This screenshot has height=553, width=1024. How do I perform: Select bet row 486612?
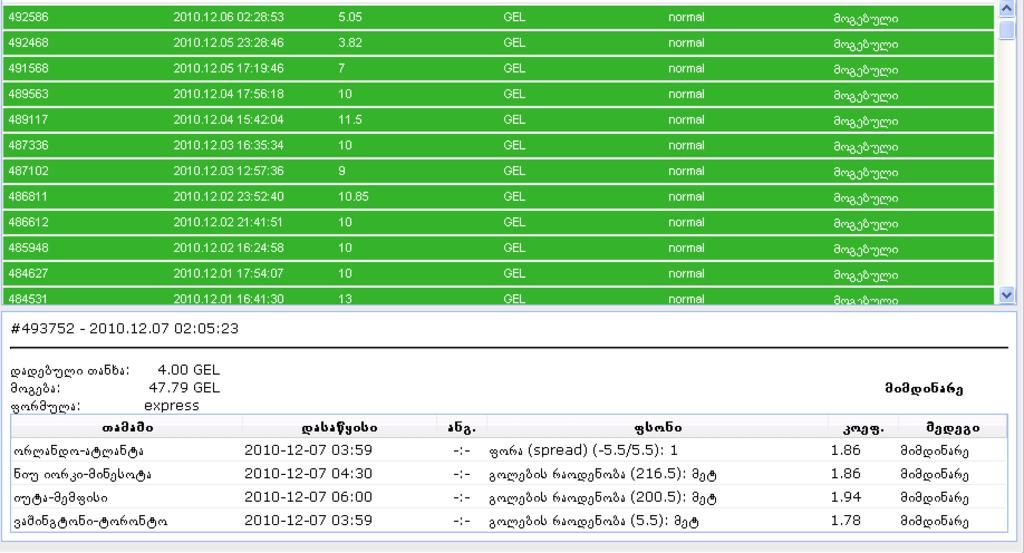click(498, 223)
